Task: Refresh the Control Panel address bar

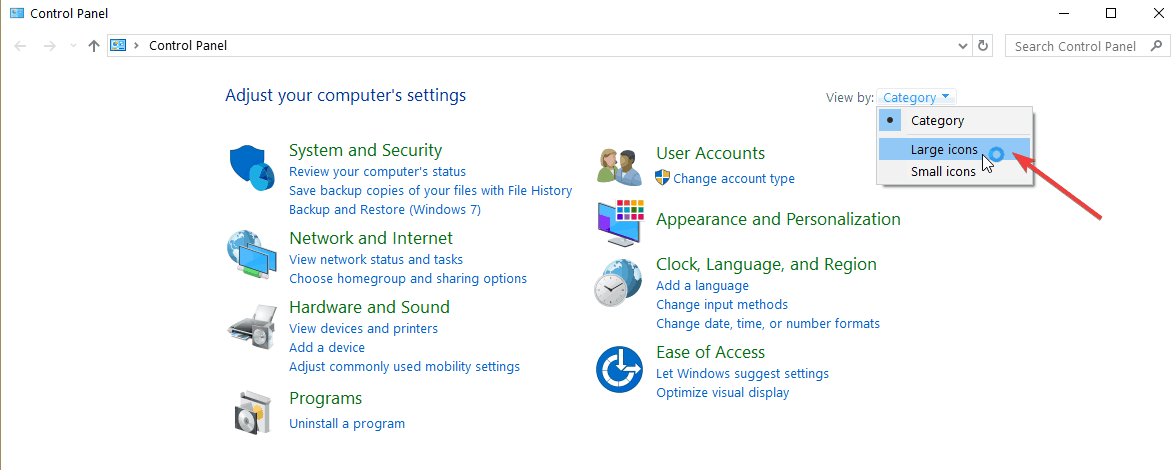Action: pos(982,46)
